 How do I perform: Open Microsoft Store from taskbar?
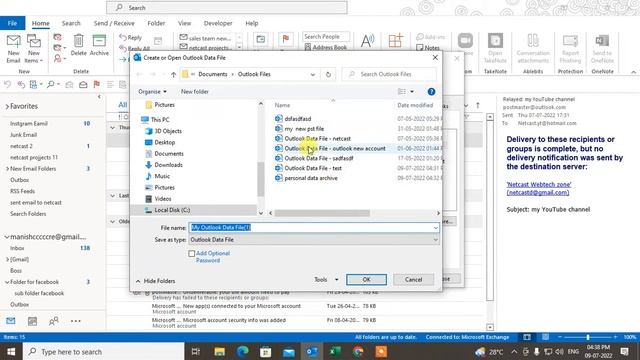click(265, 351)
